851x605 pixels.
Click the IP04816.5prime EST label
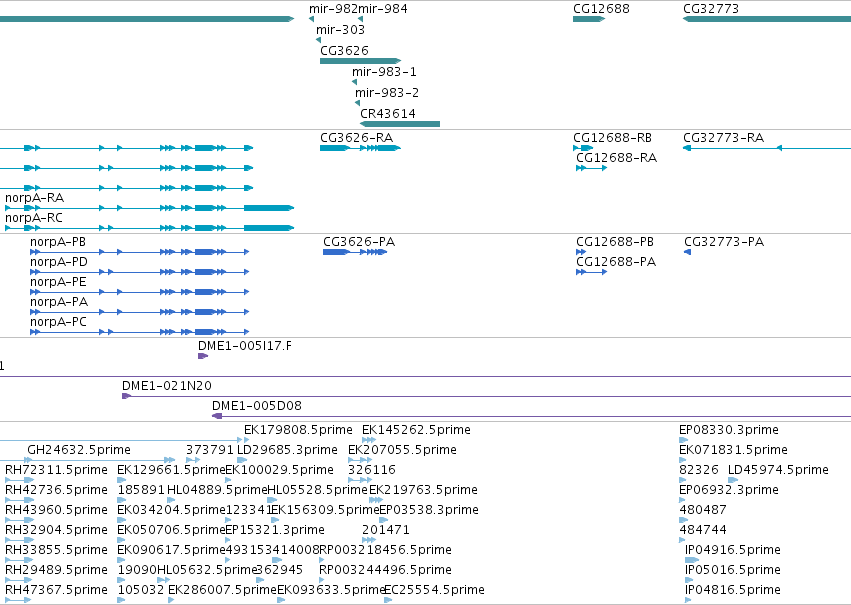[733, 591]
